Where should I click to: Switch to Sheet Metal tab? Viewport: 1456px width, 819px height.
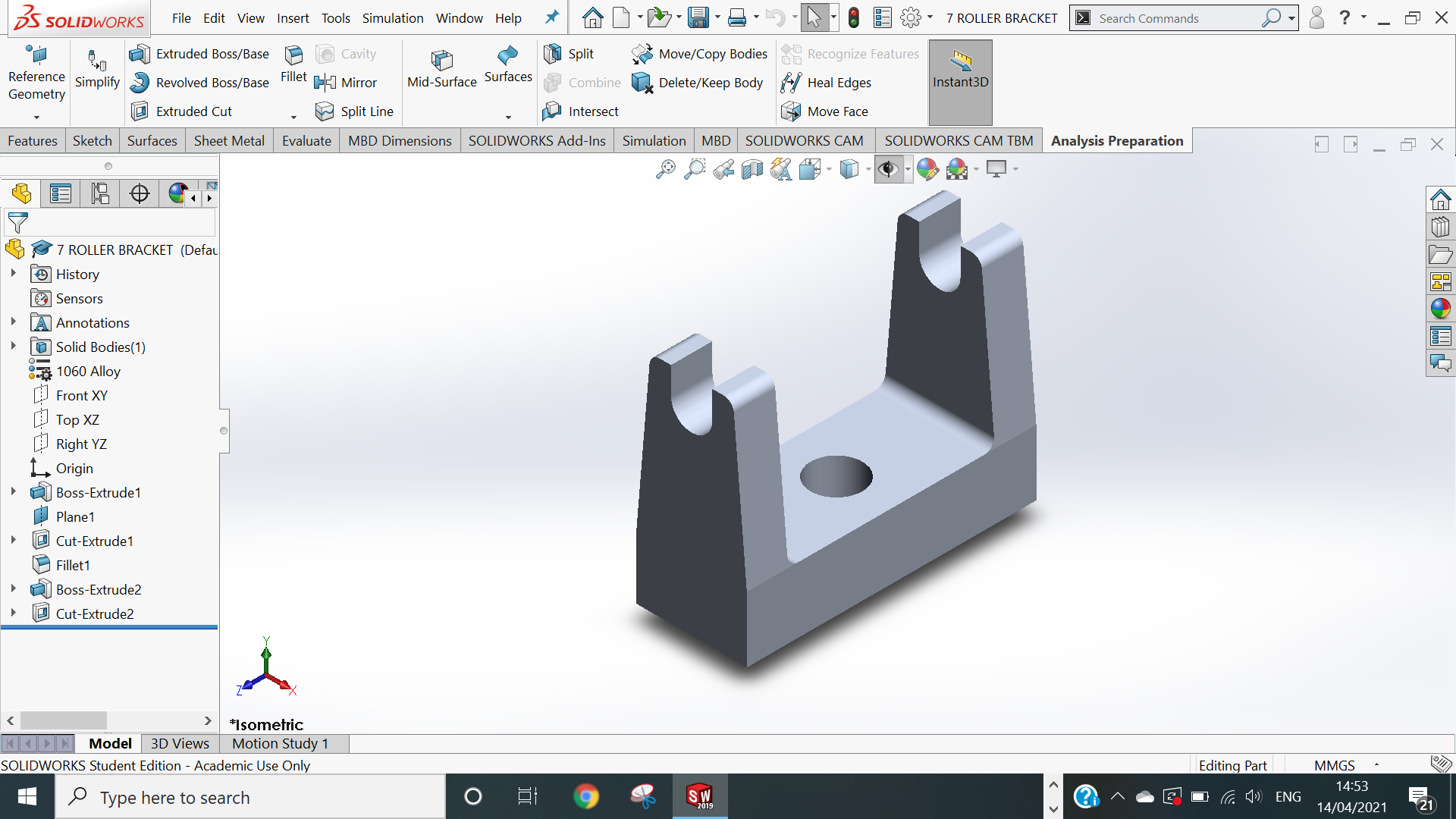click(229, 141)
